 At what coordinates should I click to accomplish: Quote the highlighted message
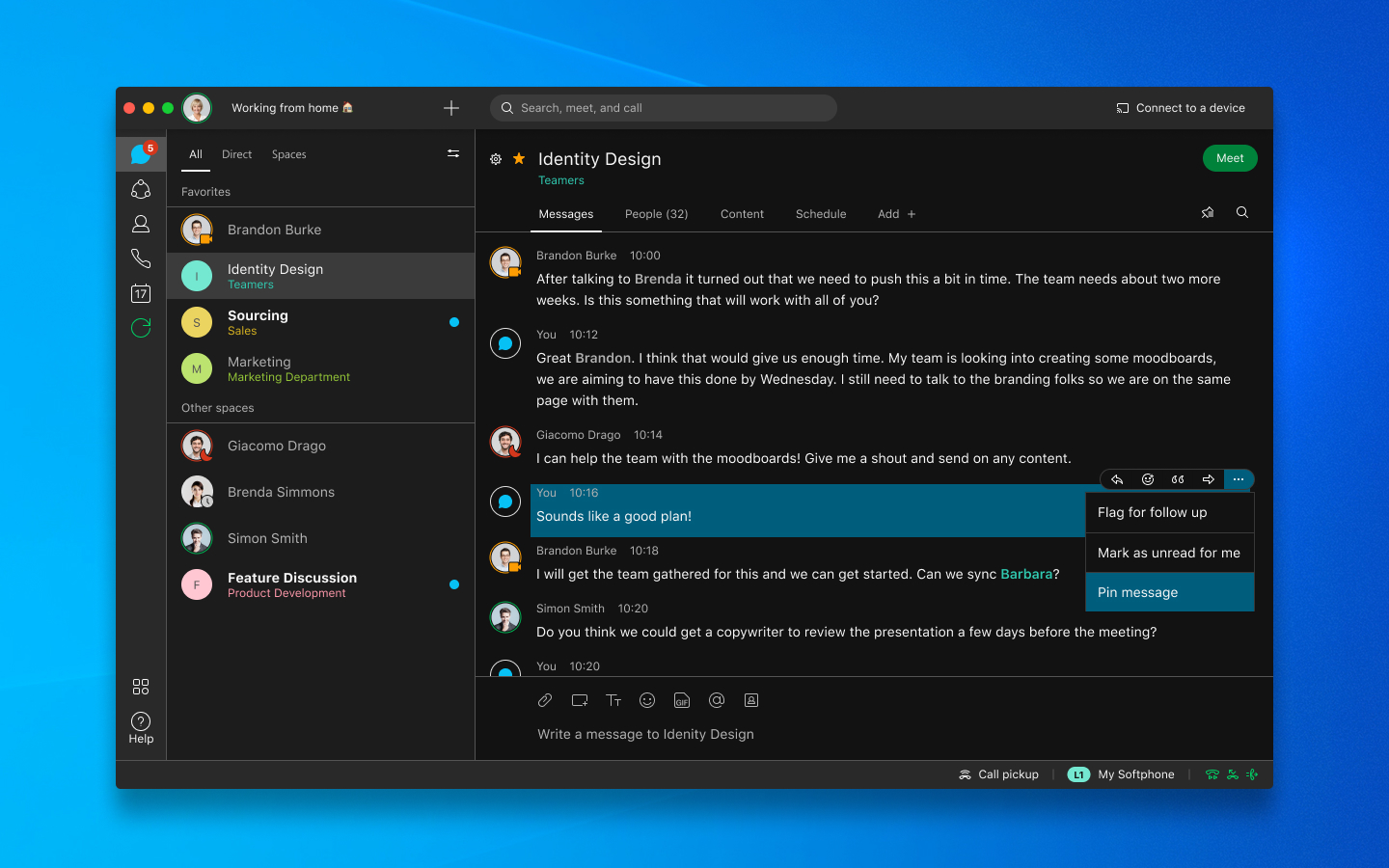pyautogui.click(x=1178, y=479)
